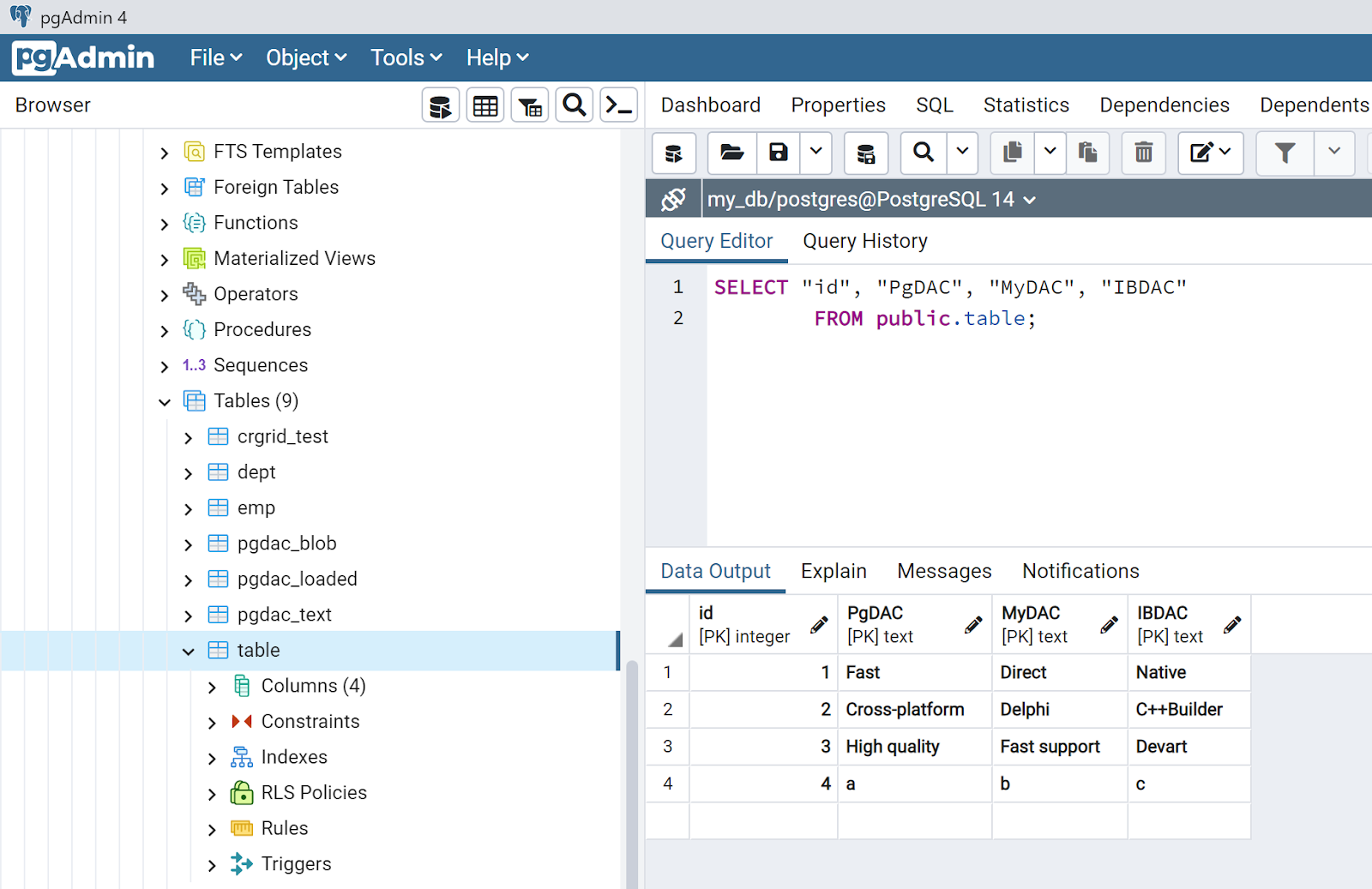Image resolution: width=1372 pixels, height=889 pixels.
Task: Open the Search Objects magnifier
Action: coord(575,106)
